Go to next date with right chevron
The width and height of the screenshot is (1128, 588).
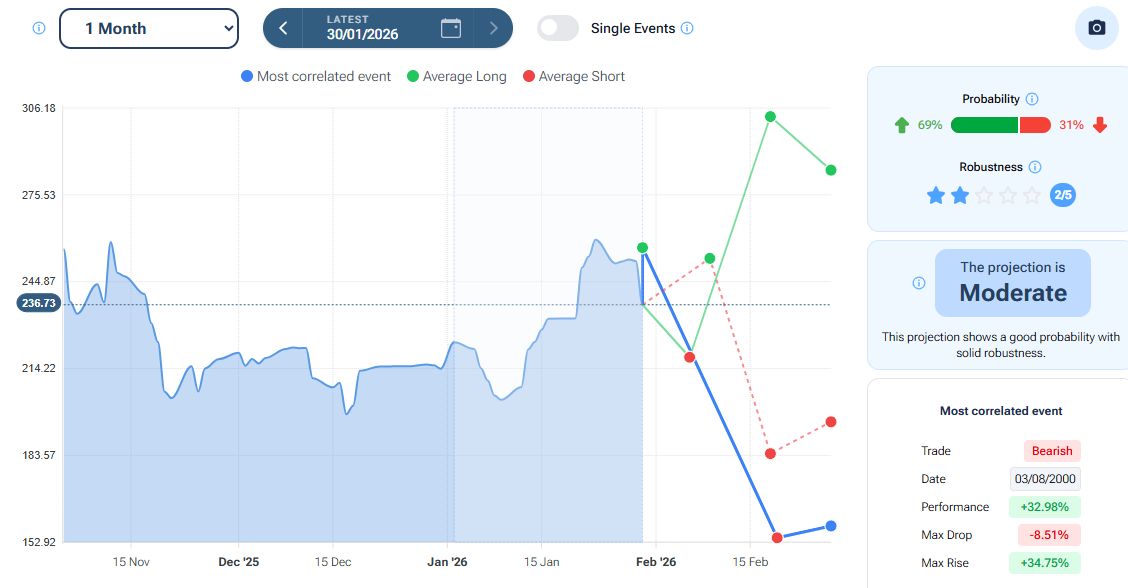493,28
